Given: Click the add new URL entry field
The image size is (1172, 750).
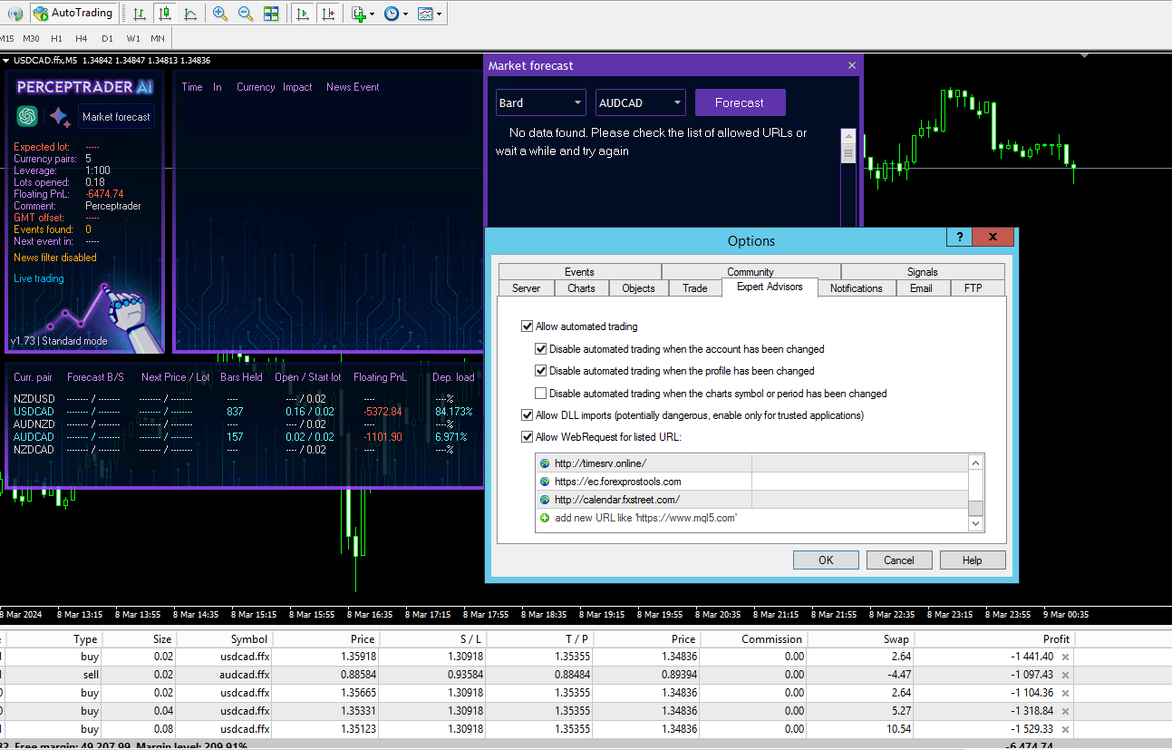Looking at the screenshot, I should coord(752,518).
